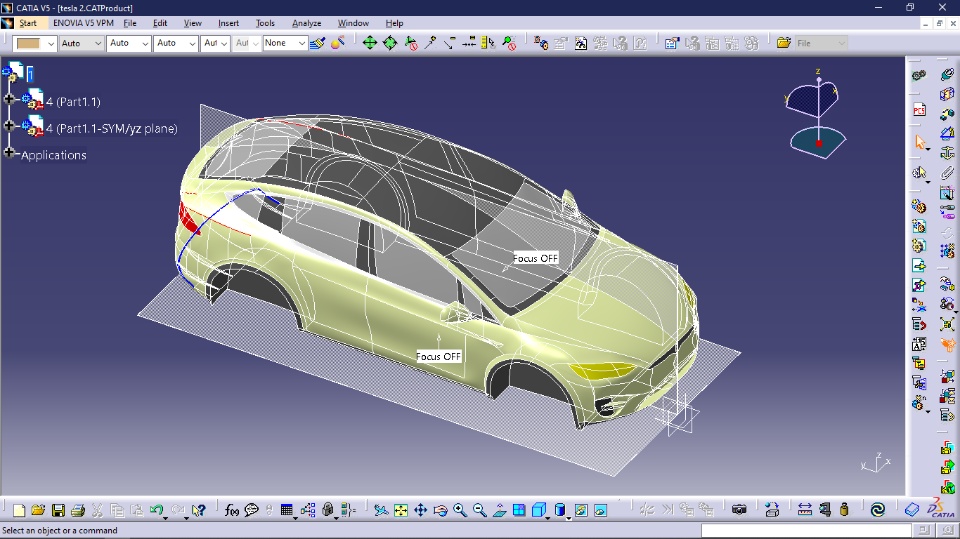Click the Zoom Out magnifier
The image size is (960, 539).
point(479,510)
